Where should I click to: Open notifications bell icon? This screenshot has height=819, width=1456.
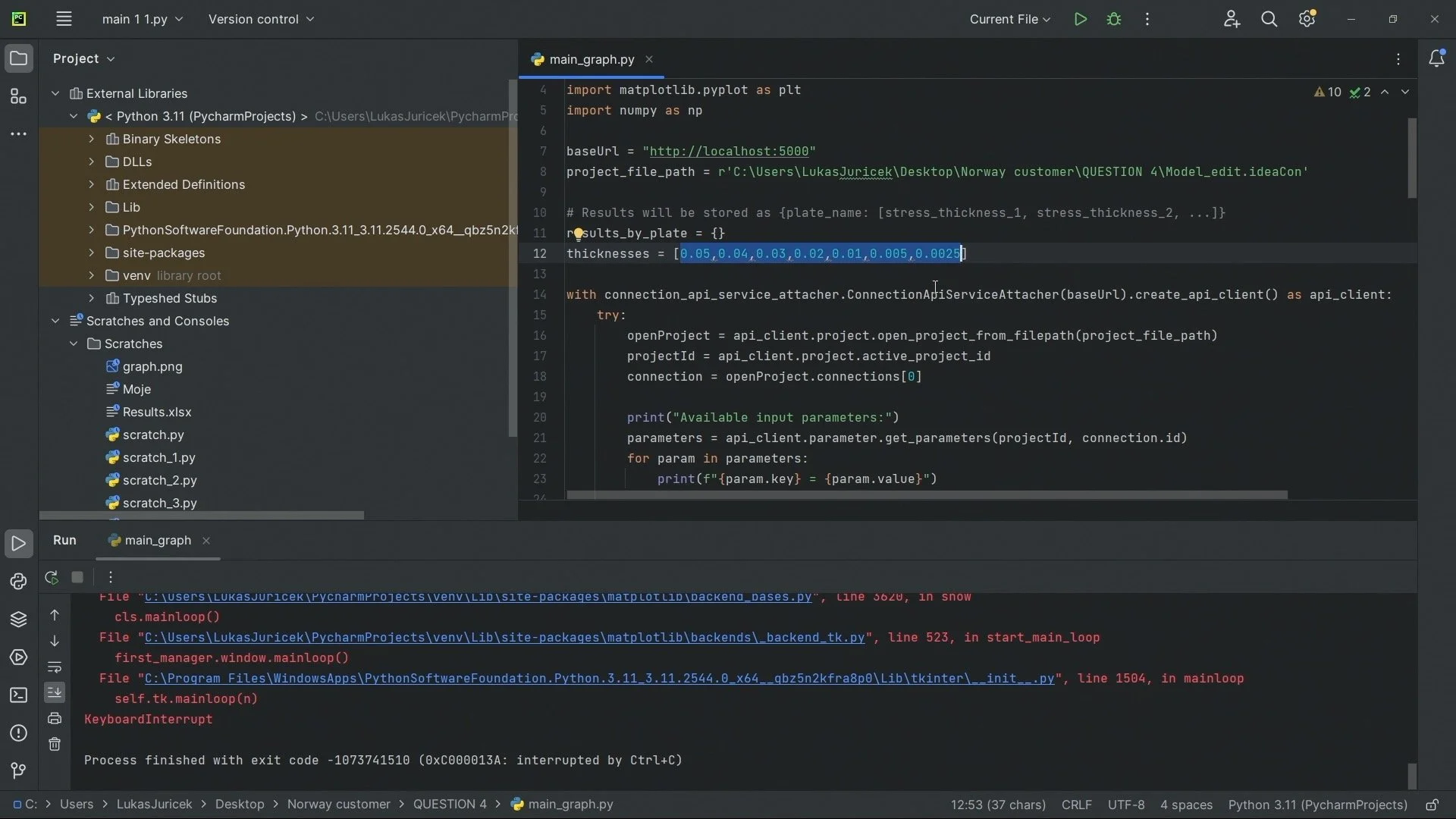point(1436,59)
